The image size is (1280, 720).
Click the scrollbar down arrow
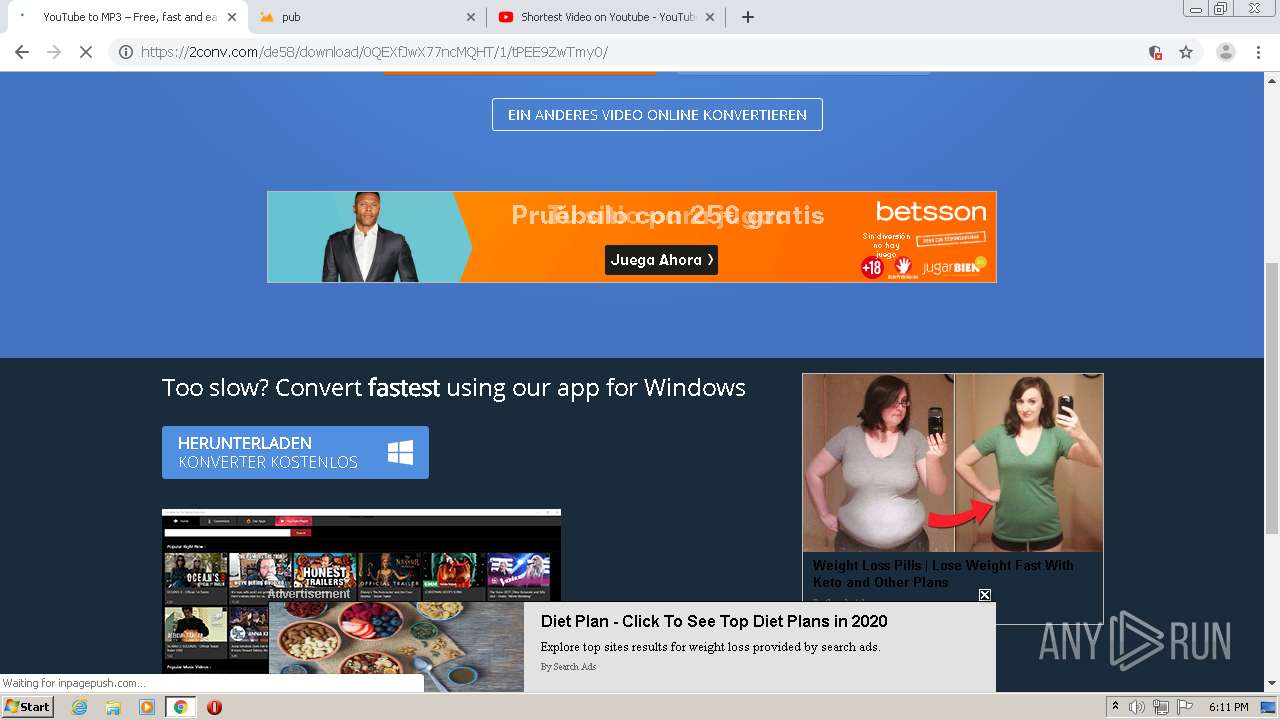tap(1272, 683)
